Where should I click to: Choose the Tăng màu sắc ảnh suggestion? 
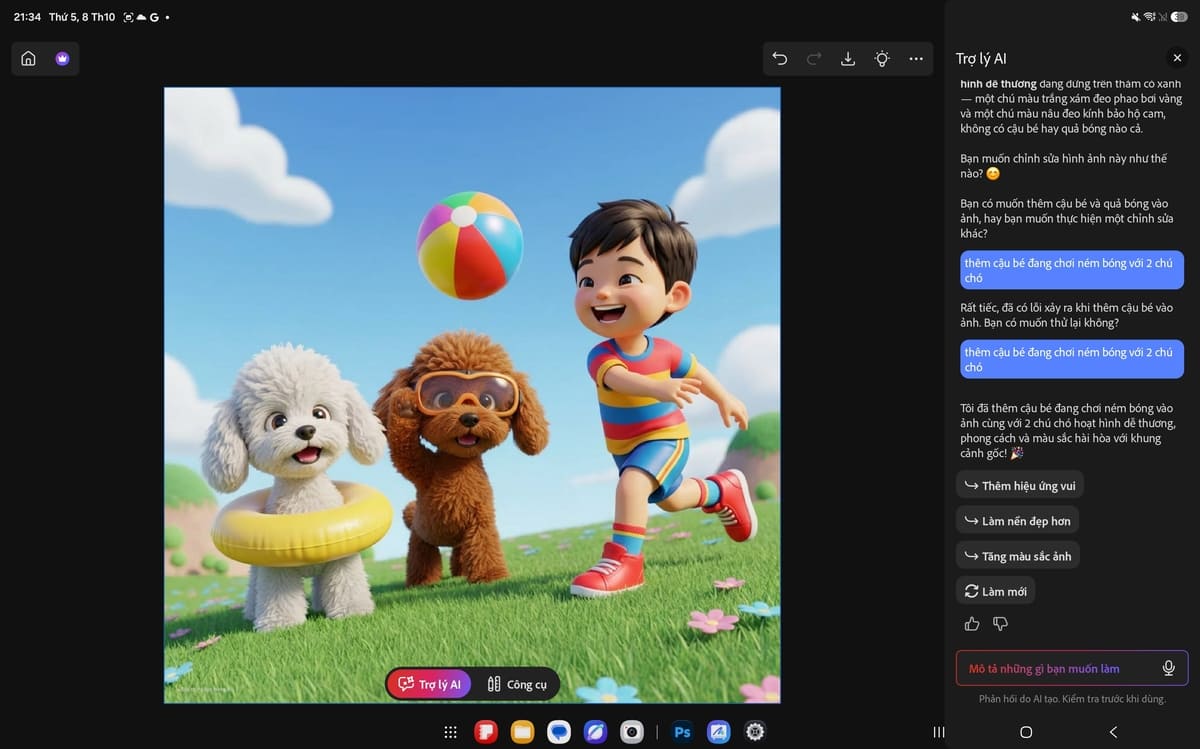[1018, 556]
